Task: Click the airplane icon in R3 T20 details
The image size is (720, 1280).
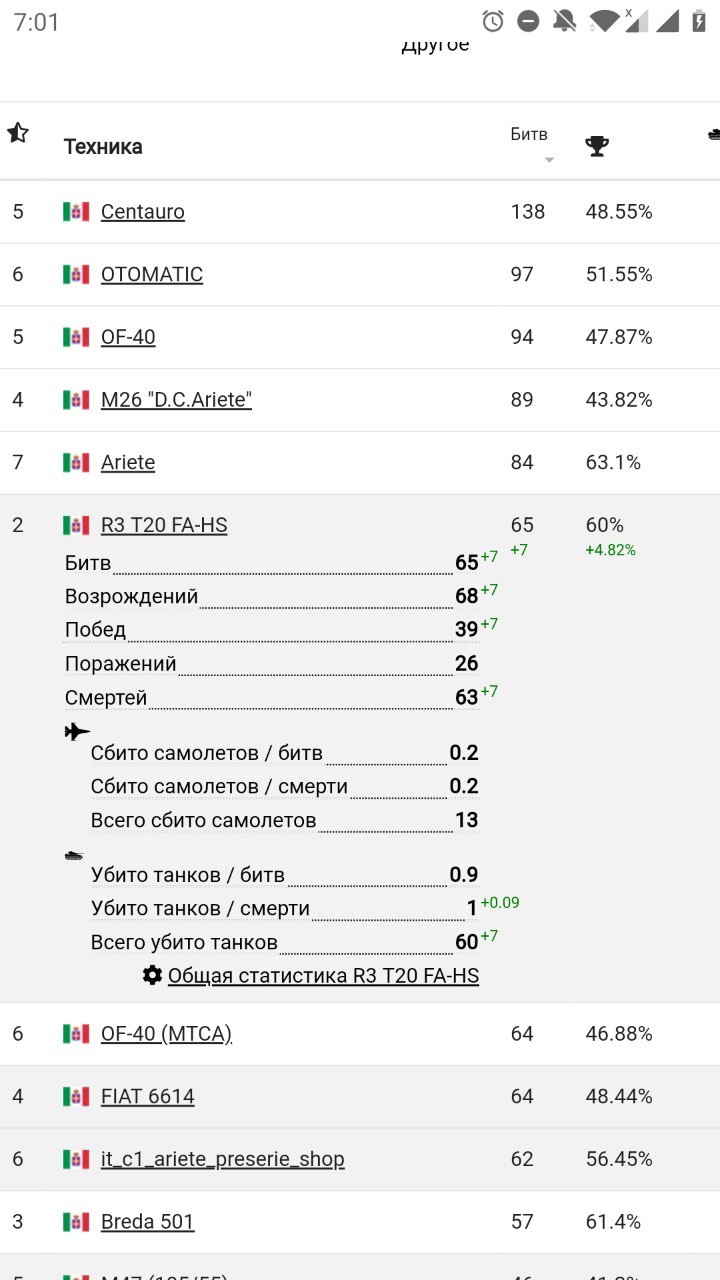Action: [77, 732]
